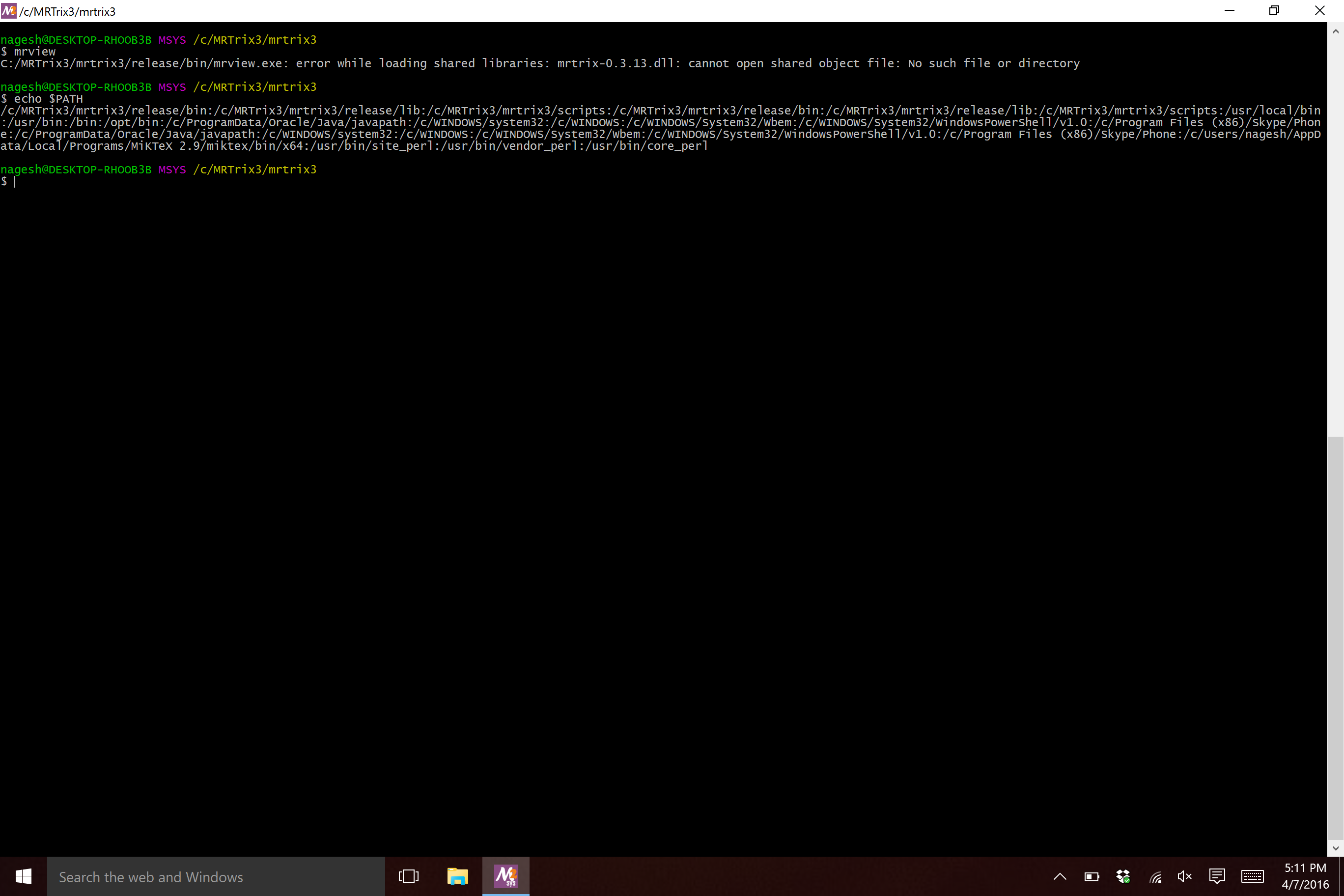Screen dimensions: 1344x896
Task: Open Task View from the taskbar
Action: click(409, 876)
